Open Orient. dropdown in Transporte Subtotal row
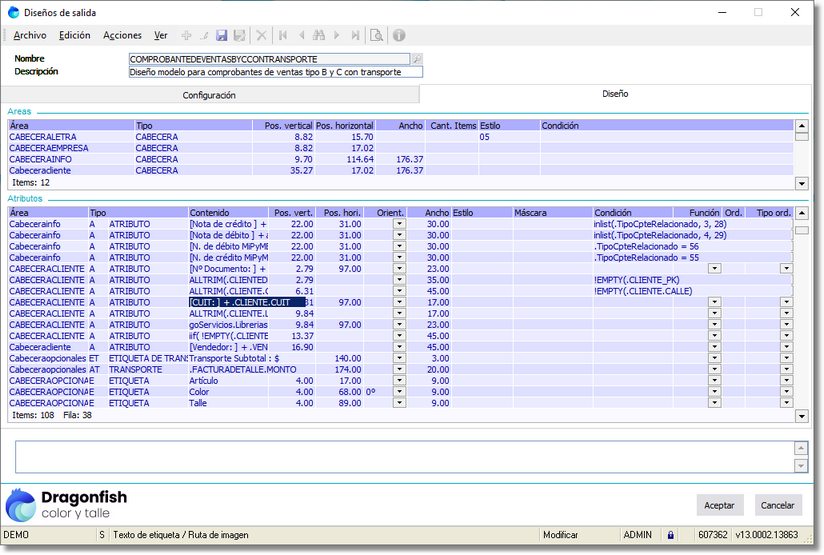824x555 pixels. tap(399, 358)
